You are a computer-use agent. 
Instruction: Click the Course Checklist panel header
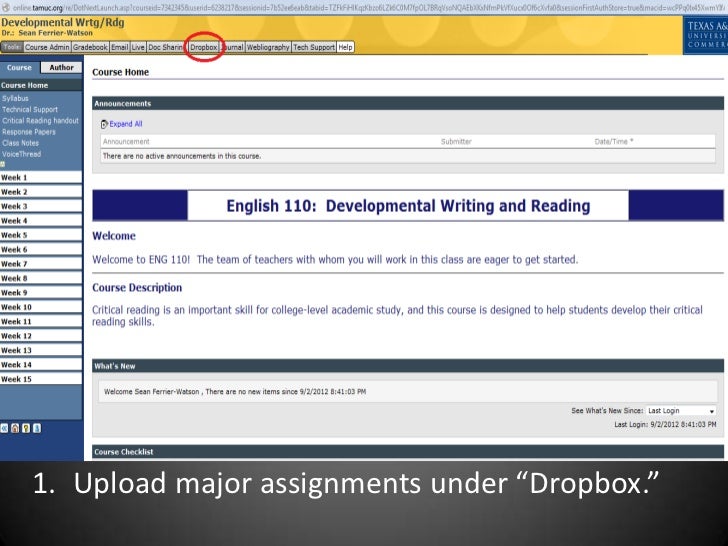tap(408, 452)
